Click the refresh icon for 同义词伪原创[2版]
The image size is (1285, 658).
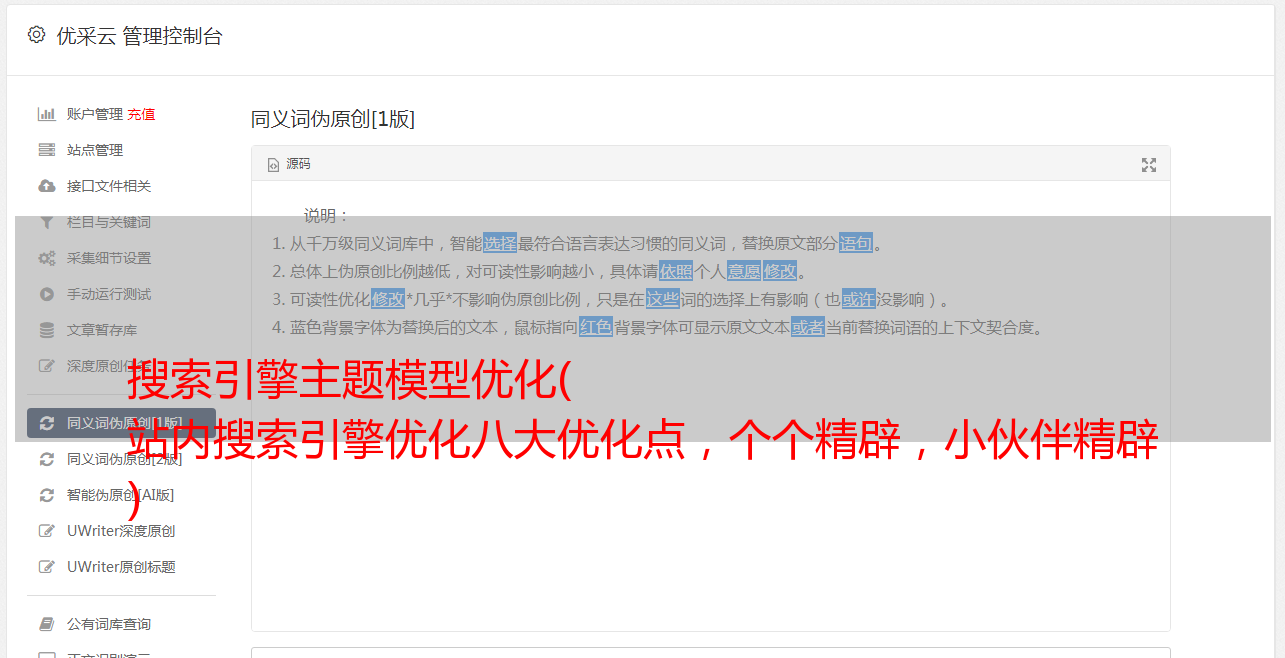pyautogui.click(x=46, y=459)
